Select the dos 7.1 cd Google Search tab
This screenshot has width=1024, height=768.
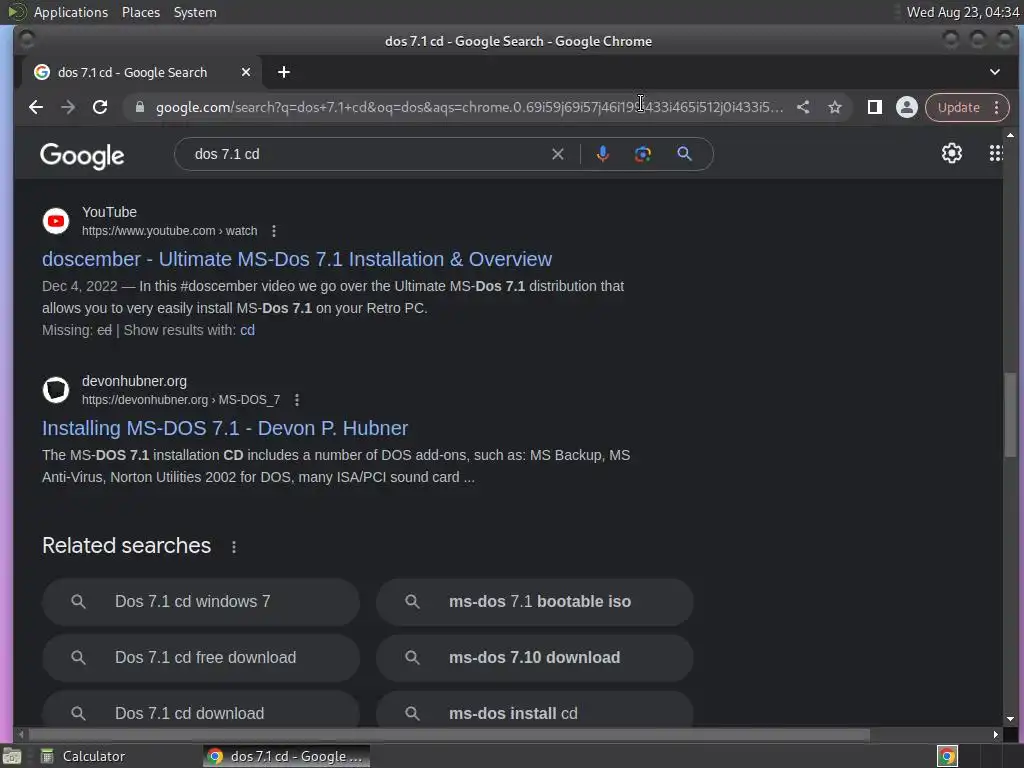coord(142,72)
